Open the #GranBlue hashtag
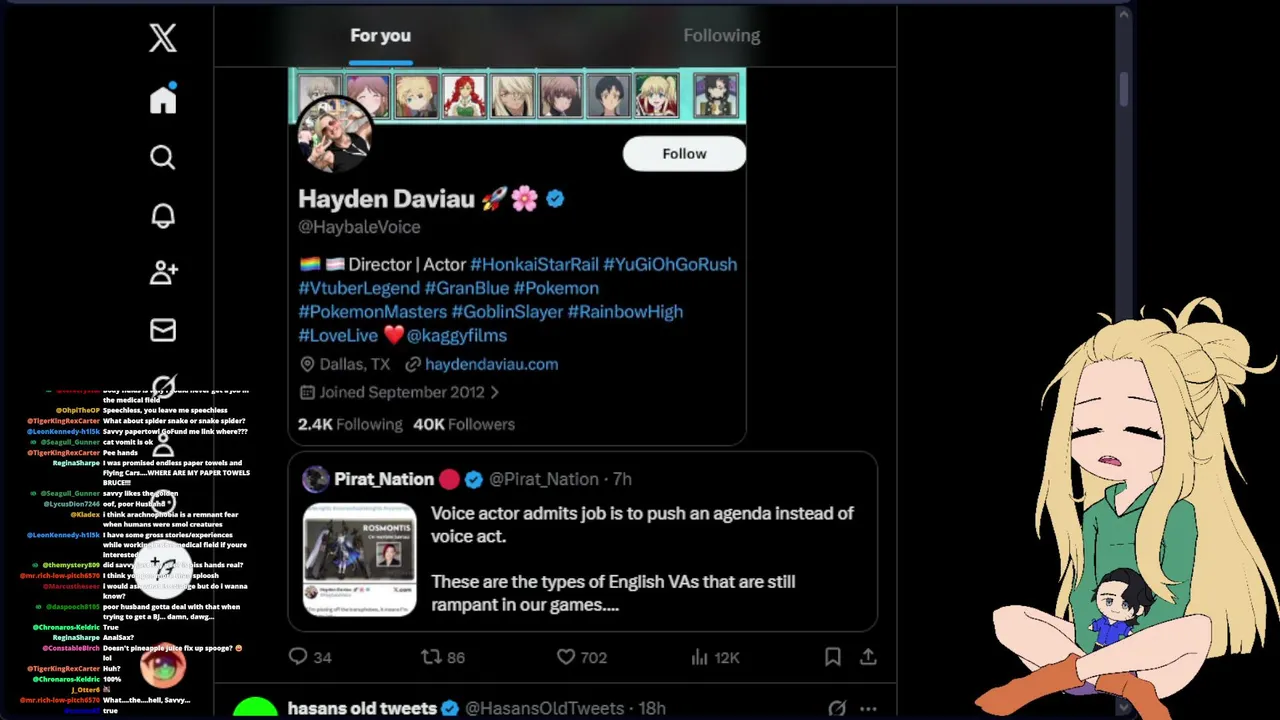 tap(467, 288)
